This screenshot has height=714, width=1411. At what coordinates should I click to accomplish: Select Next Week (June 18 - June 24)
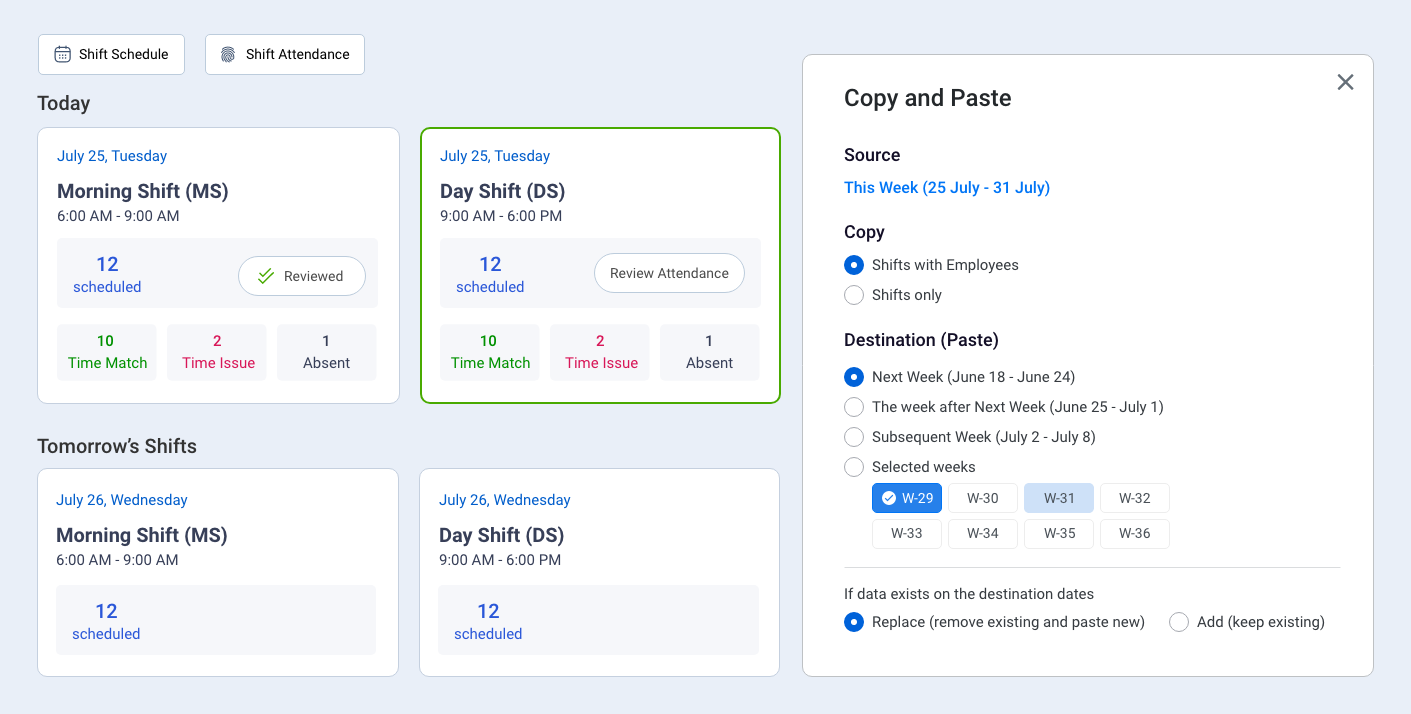click(854, 377)
